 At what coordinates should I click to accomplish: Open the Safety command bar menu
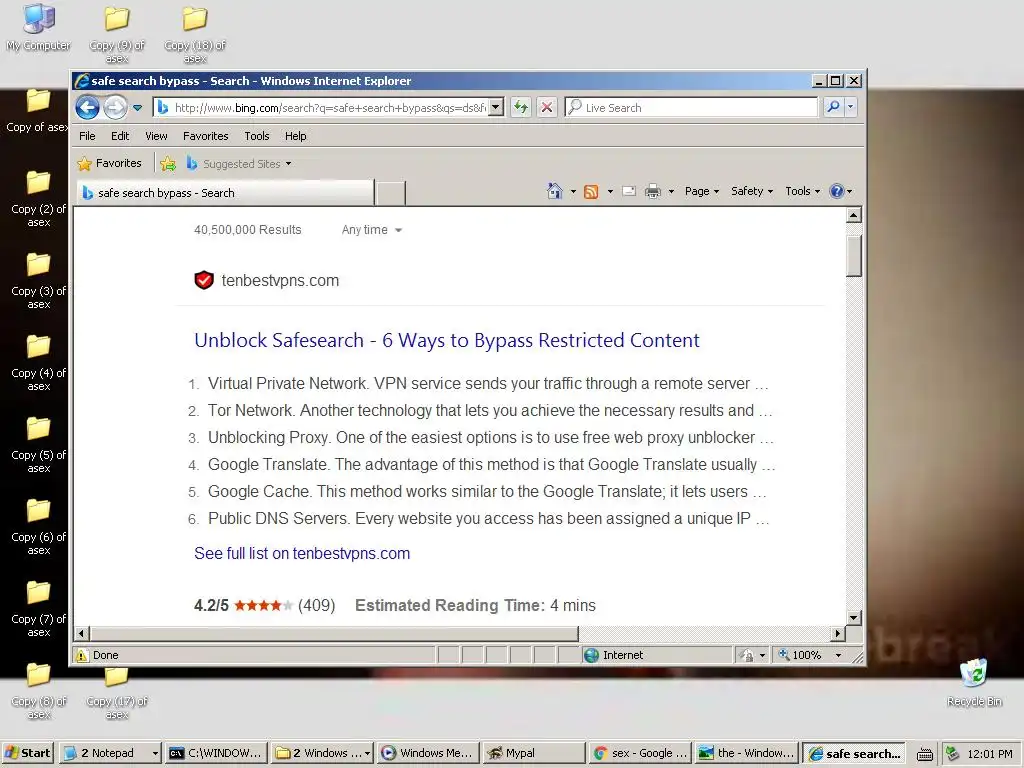click(752, 191)
